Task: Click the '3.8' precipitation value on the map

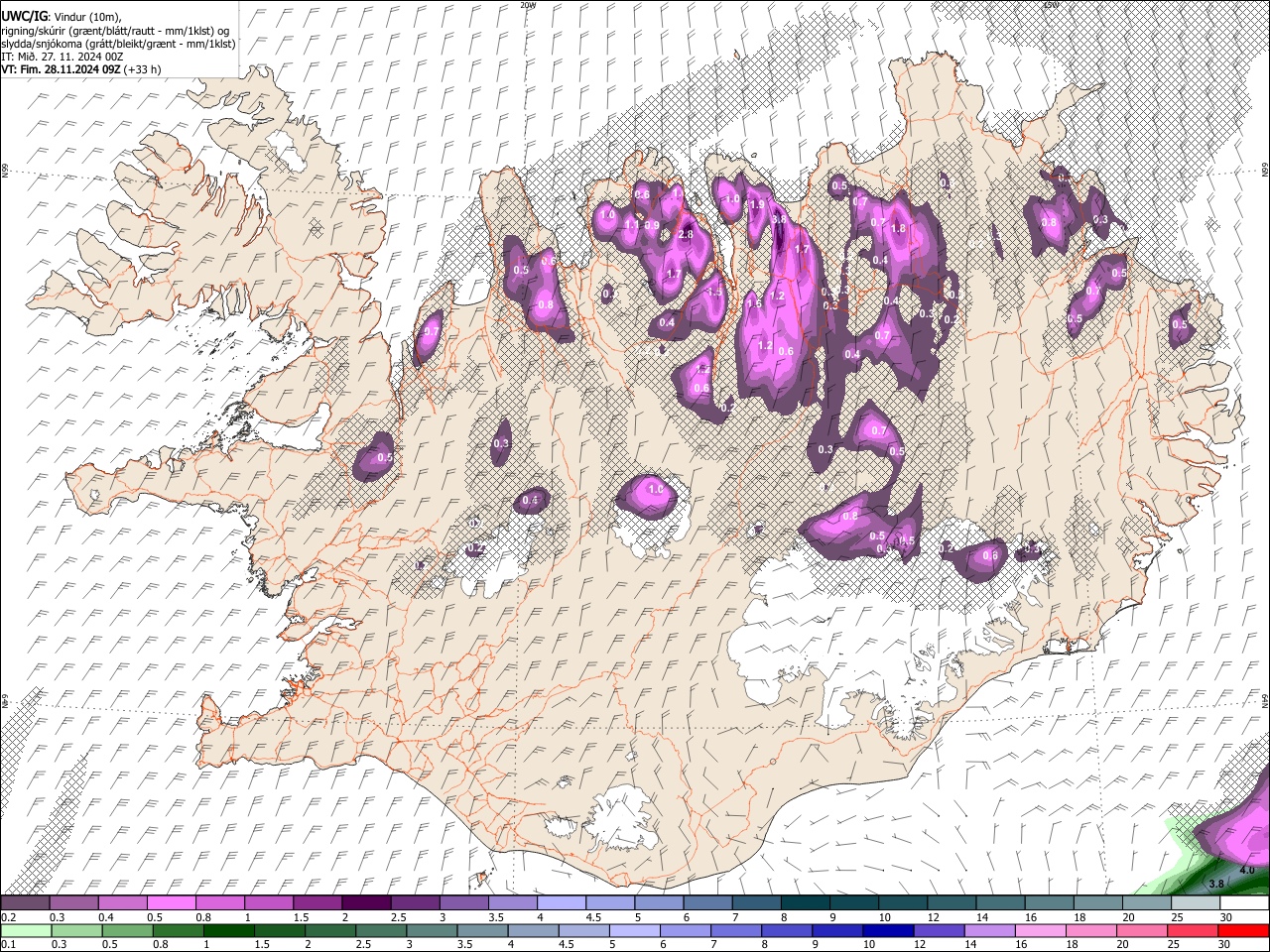Action: tap(1216, 883)
